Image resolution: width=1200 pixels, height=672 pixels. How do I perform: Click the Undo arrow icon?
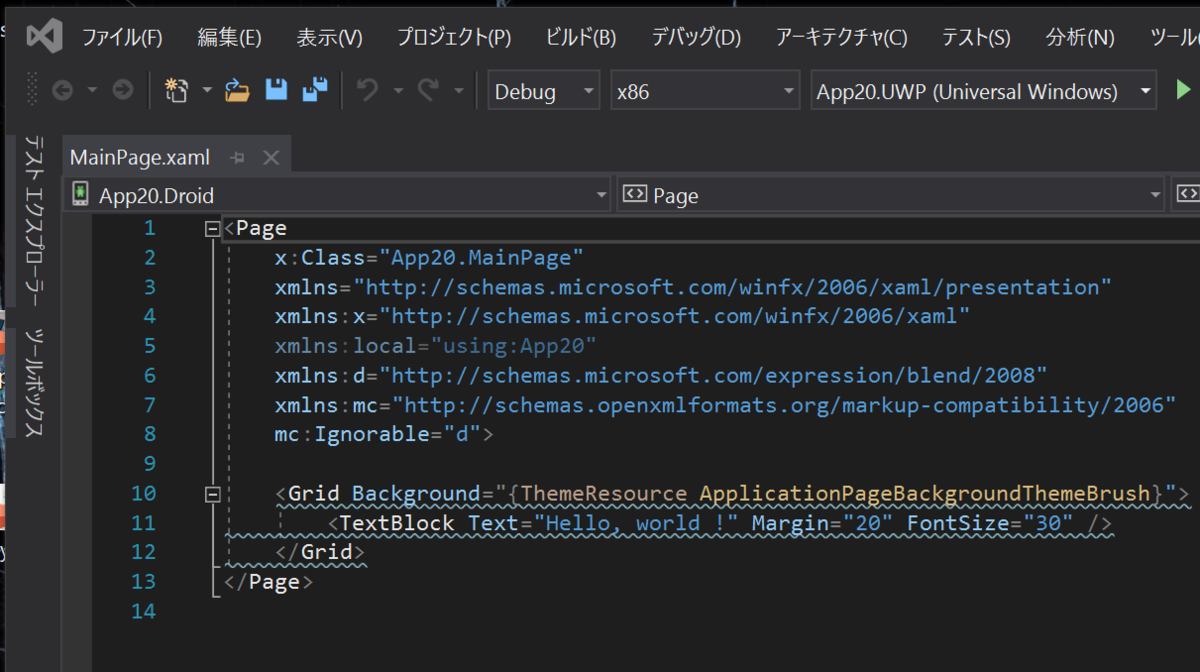[367, 91]
